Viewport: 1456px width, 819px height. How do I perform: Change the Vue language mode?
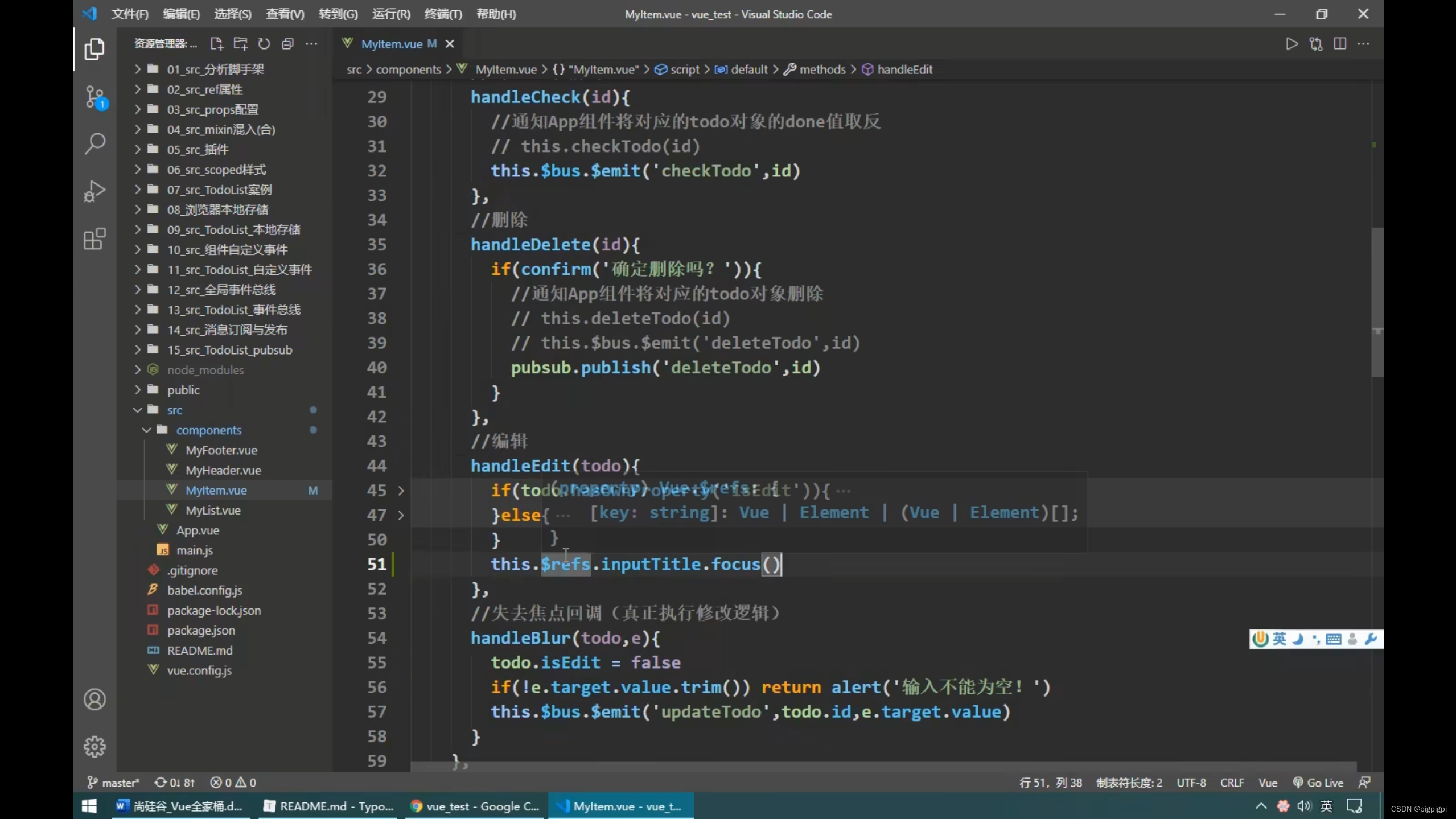[x=1268, y=783]
